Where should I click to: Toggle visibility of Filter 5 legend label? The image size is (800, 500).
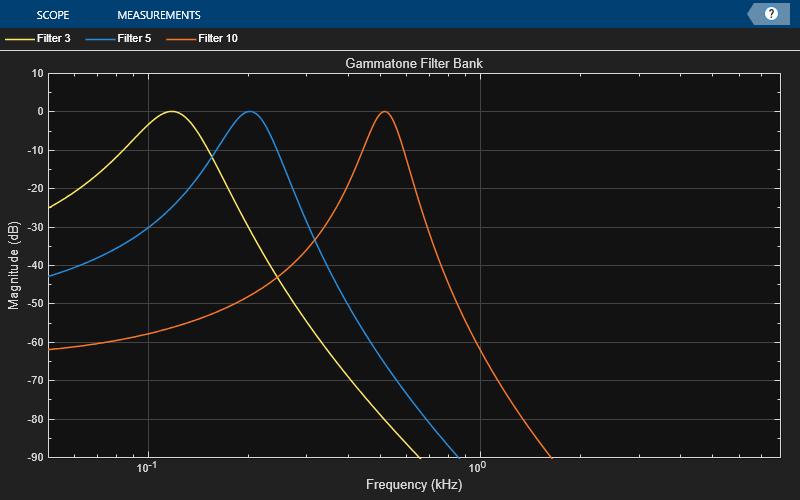click(x=134, y=39)
